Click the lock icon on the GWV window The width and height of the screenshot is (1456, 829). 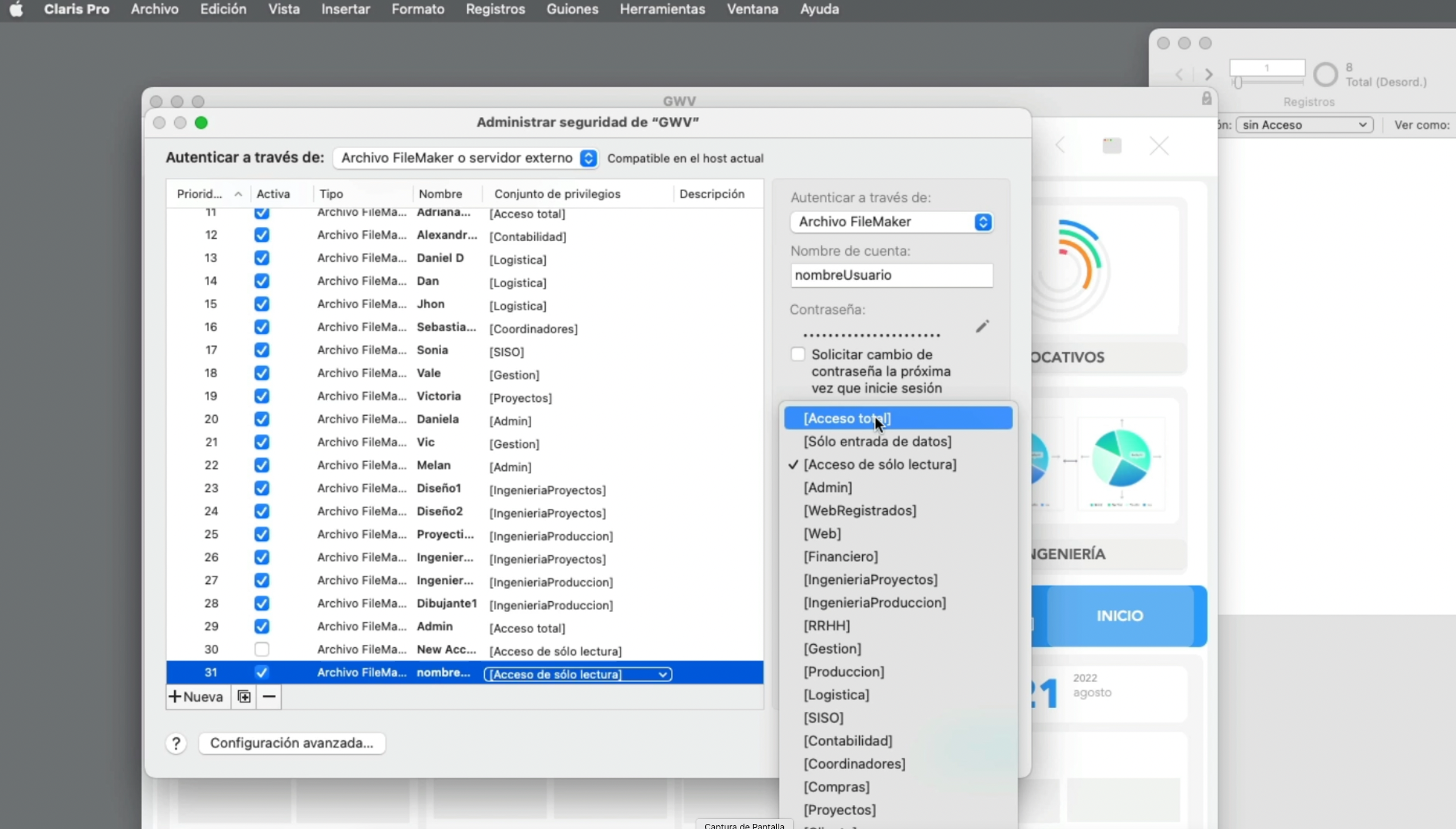point(1207,98)
